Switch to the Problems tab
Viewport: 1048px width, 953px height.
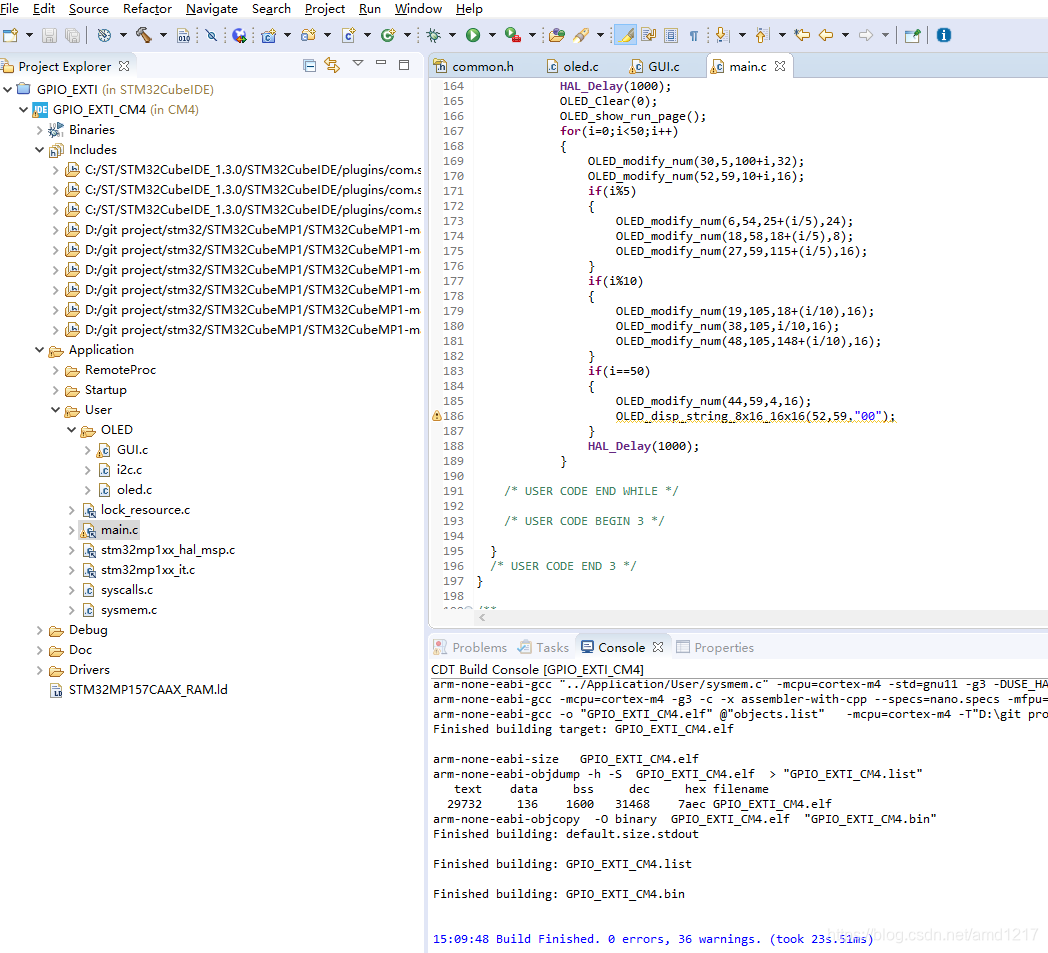click(471, 648)
